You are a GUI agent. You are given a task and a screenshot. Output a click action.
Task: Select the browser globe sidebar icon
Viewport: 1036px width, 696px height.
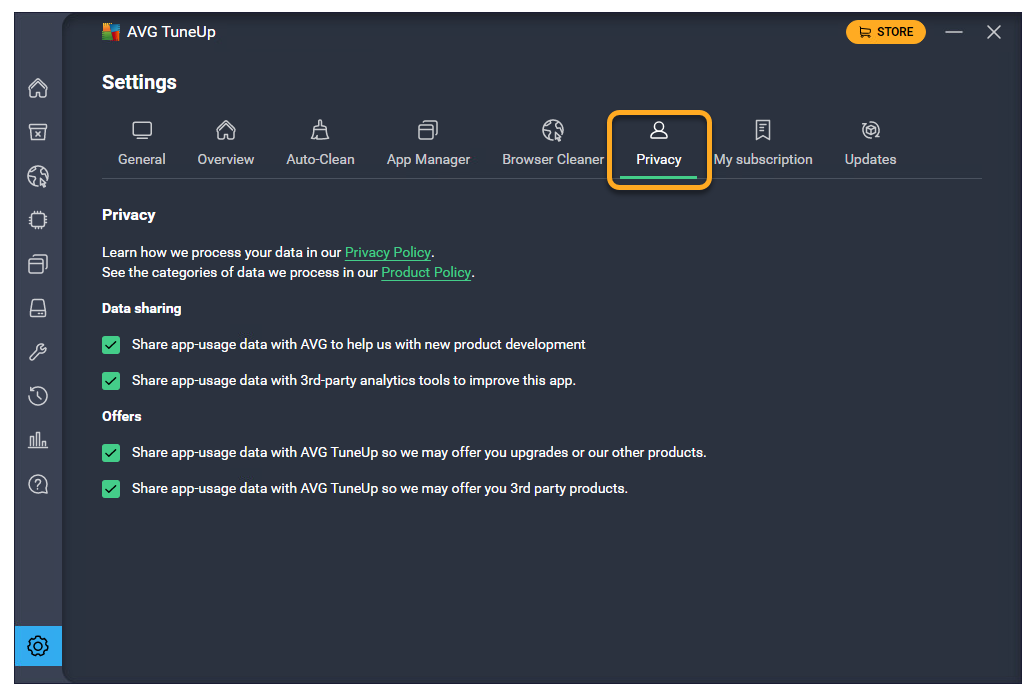[x=38, y=177]
